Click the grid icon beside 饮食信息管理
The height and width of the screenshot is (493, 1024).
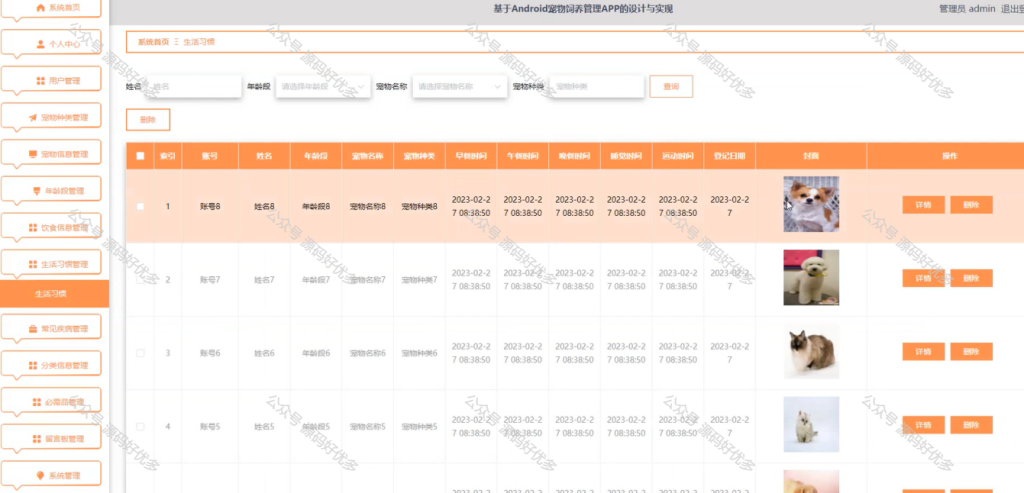click(33, 228)
